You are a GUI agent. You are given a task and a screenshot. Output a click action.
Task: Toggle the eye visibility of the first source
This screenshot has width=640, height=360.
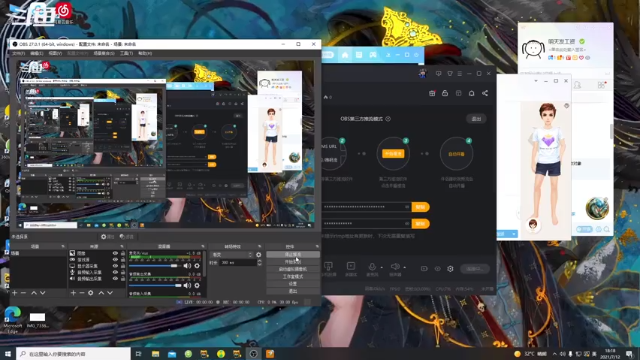click(115, 253)
